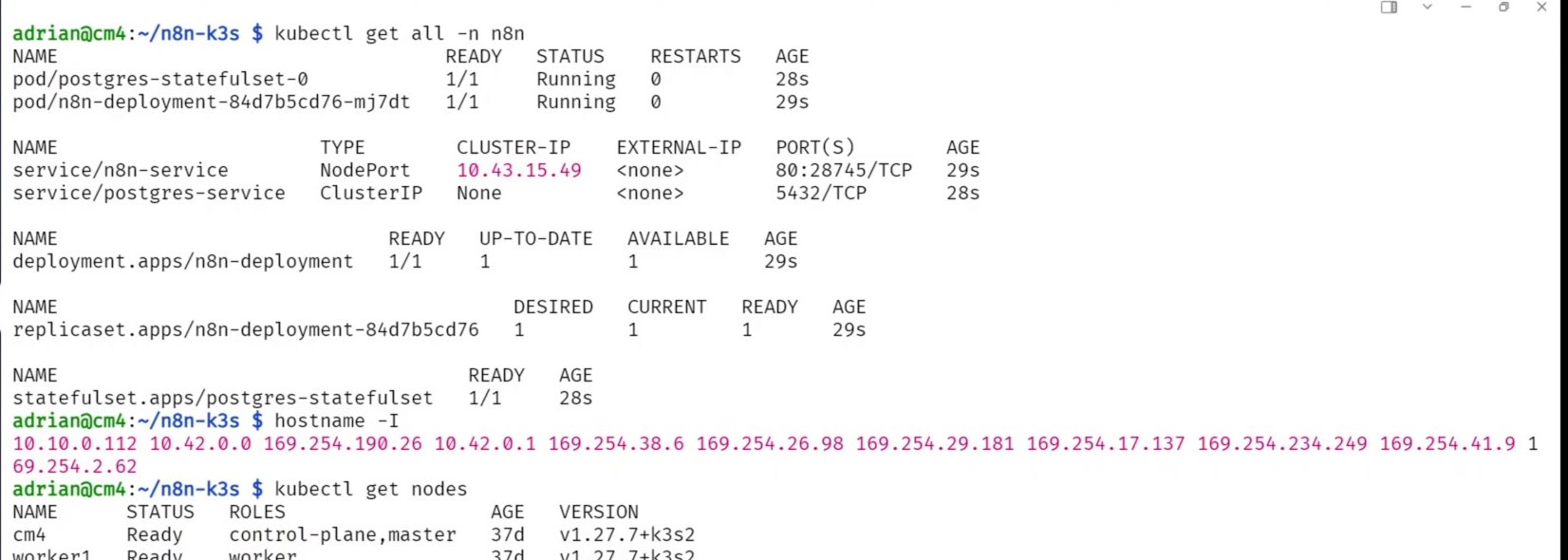Click IP address 10.10.0.112
Screen dimensions: 1568x560
click(x=75, y=444)
